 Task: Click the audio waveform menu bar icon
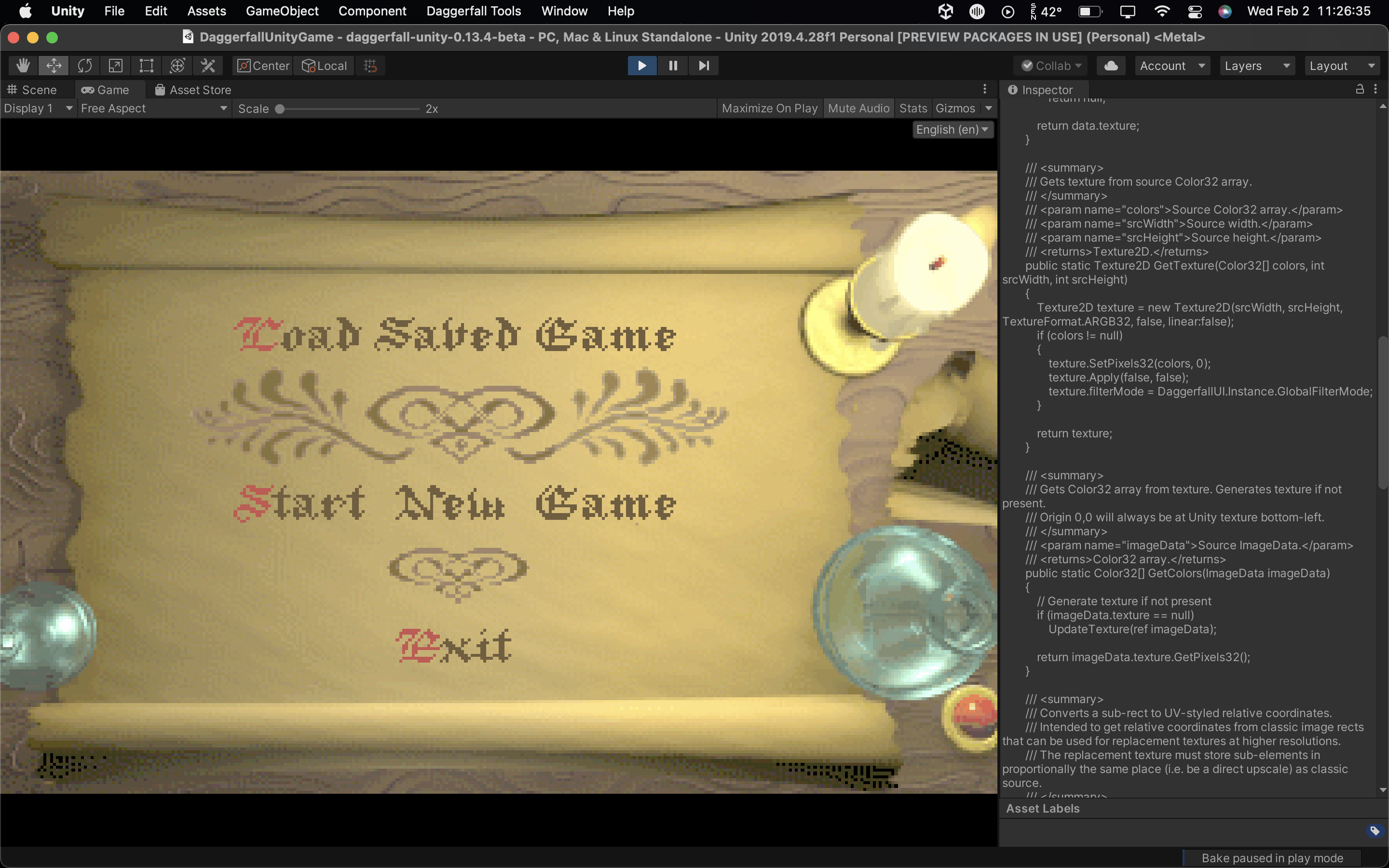pos(976,11)
